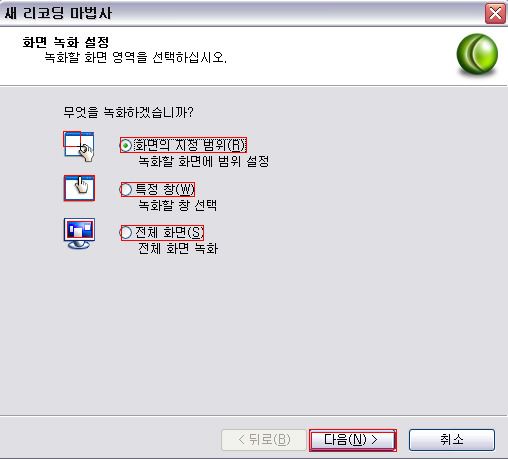Click the 녹화할 화면 영역을 선택하십시오 subtitle

pyautogui.click(x=135, y=58)
